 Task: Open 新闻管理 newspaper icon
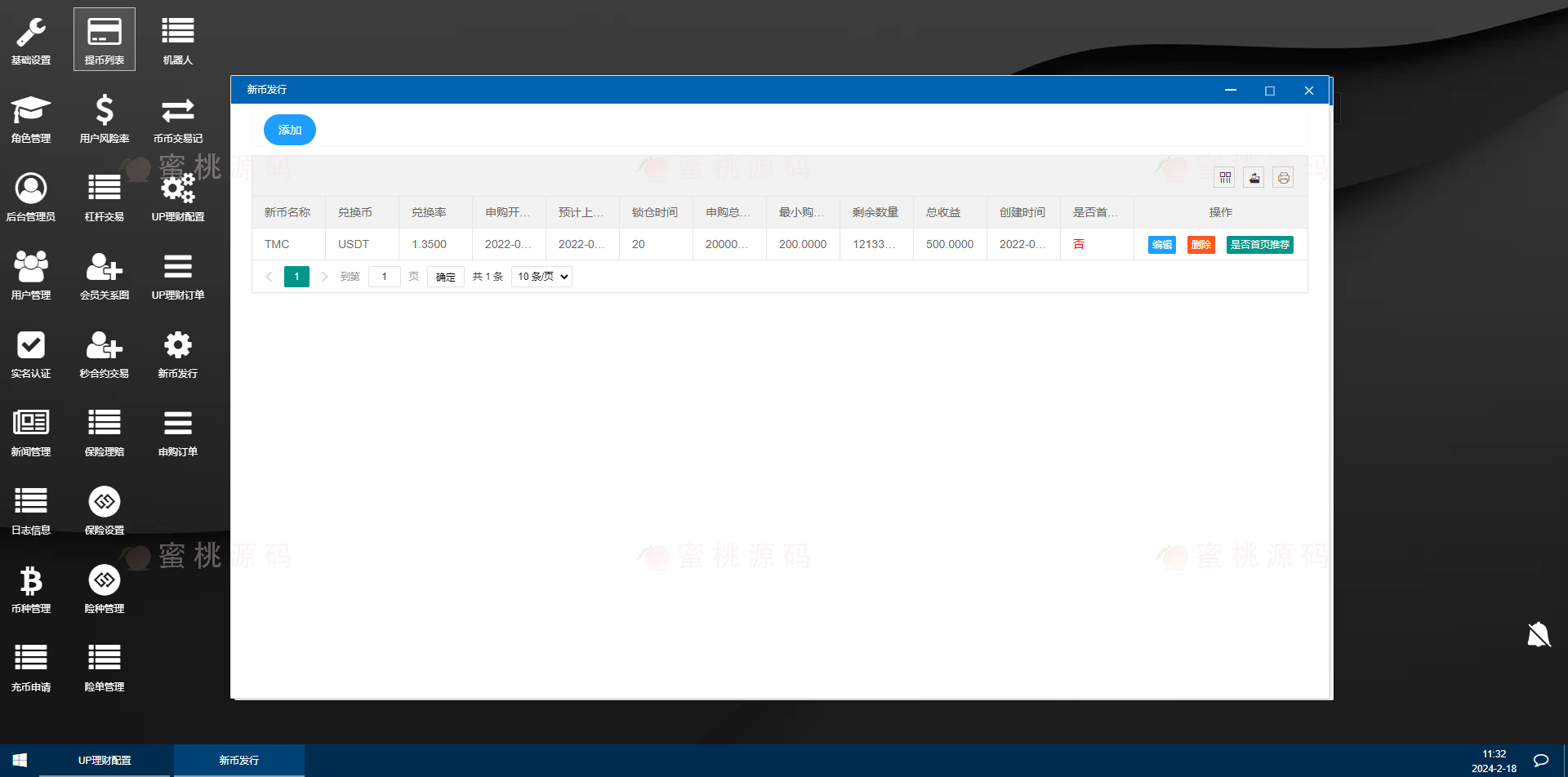click(31, 423)
